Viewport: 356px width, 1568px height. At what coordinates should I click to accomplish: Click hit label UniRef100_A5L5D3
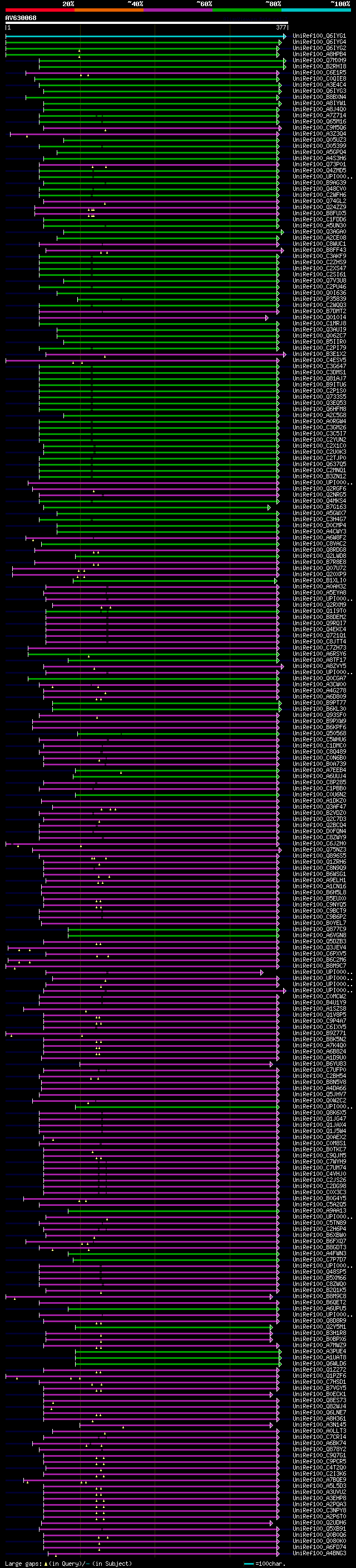[x=319, y=1486]
